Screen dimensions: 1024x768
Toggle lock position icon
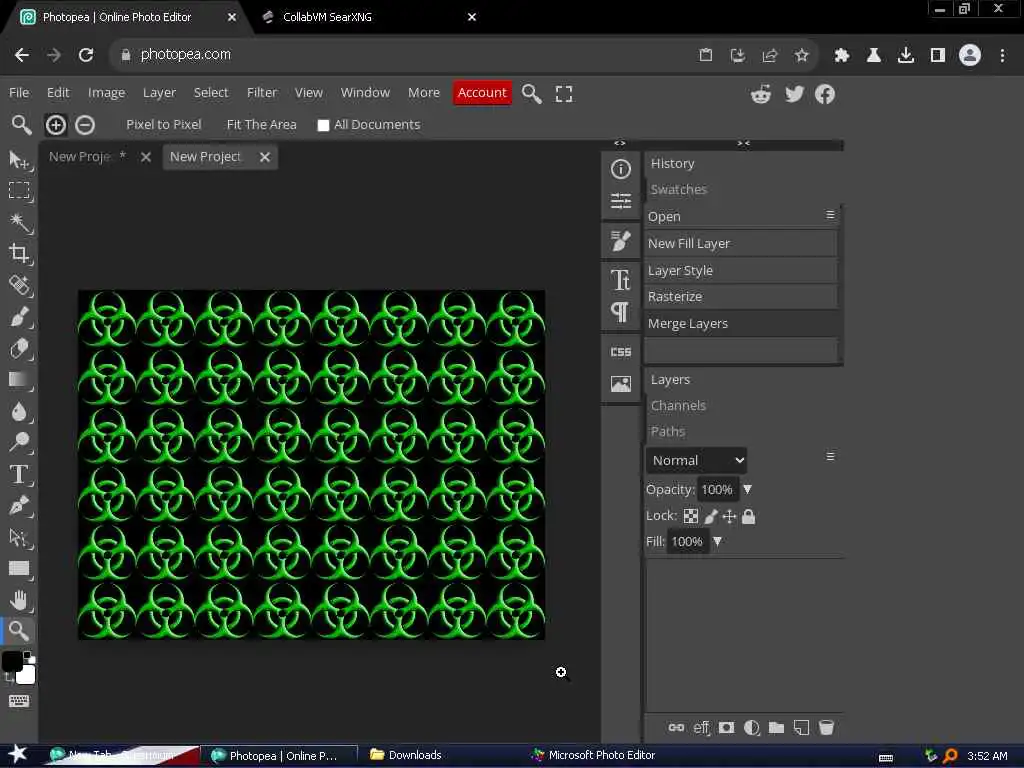[x=729, y=517]
